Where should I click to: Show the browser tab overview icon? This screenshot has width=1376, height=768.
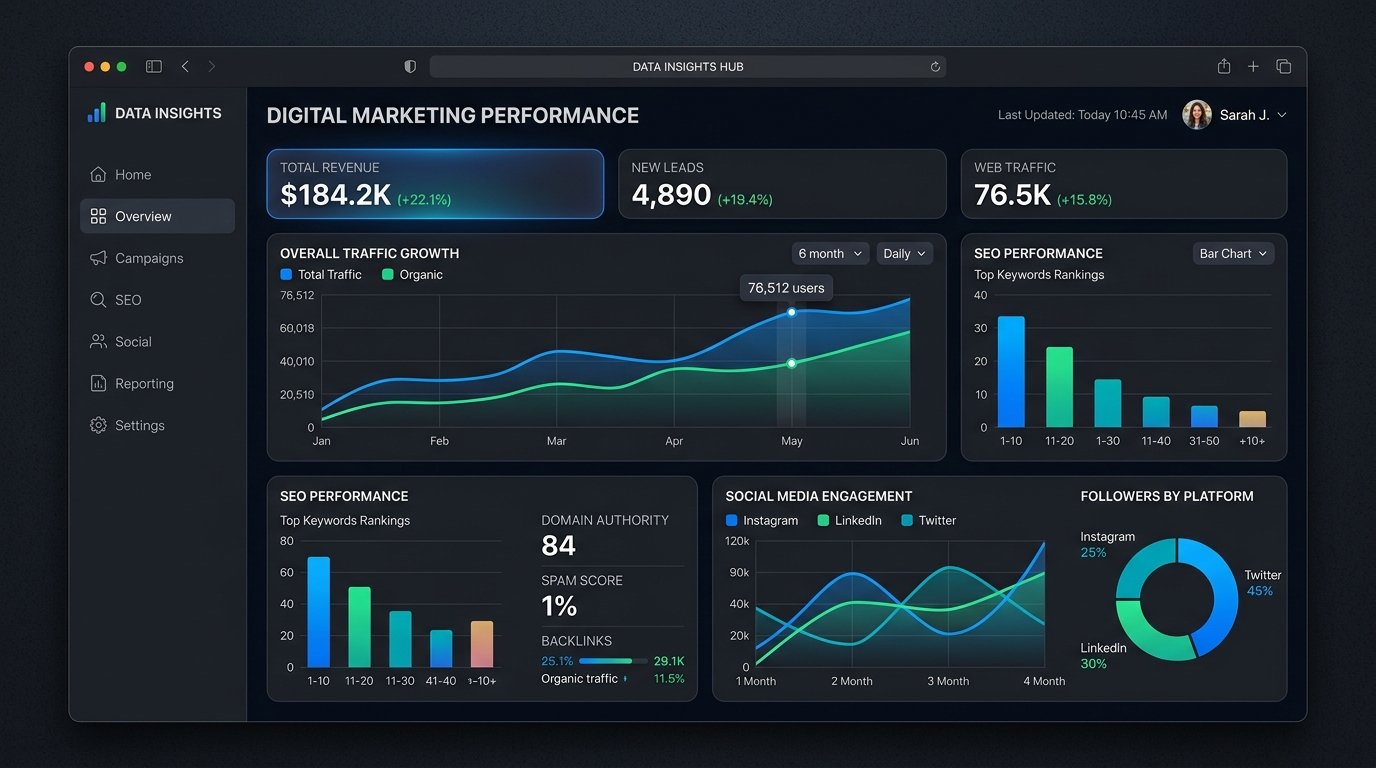pyautogui.click(x=1283, y=67)
